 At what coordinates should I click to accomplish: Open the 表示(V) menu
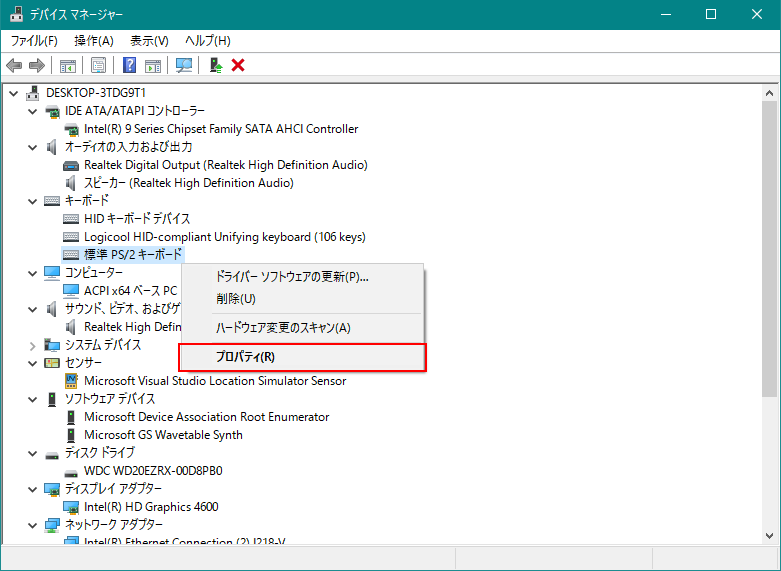point(149,40)
